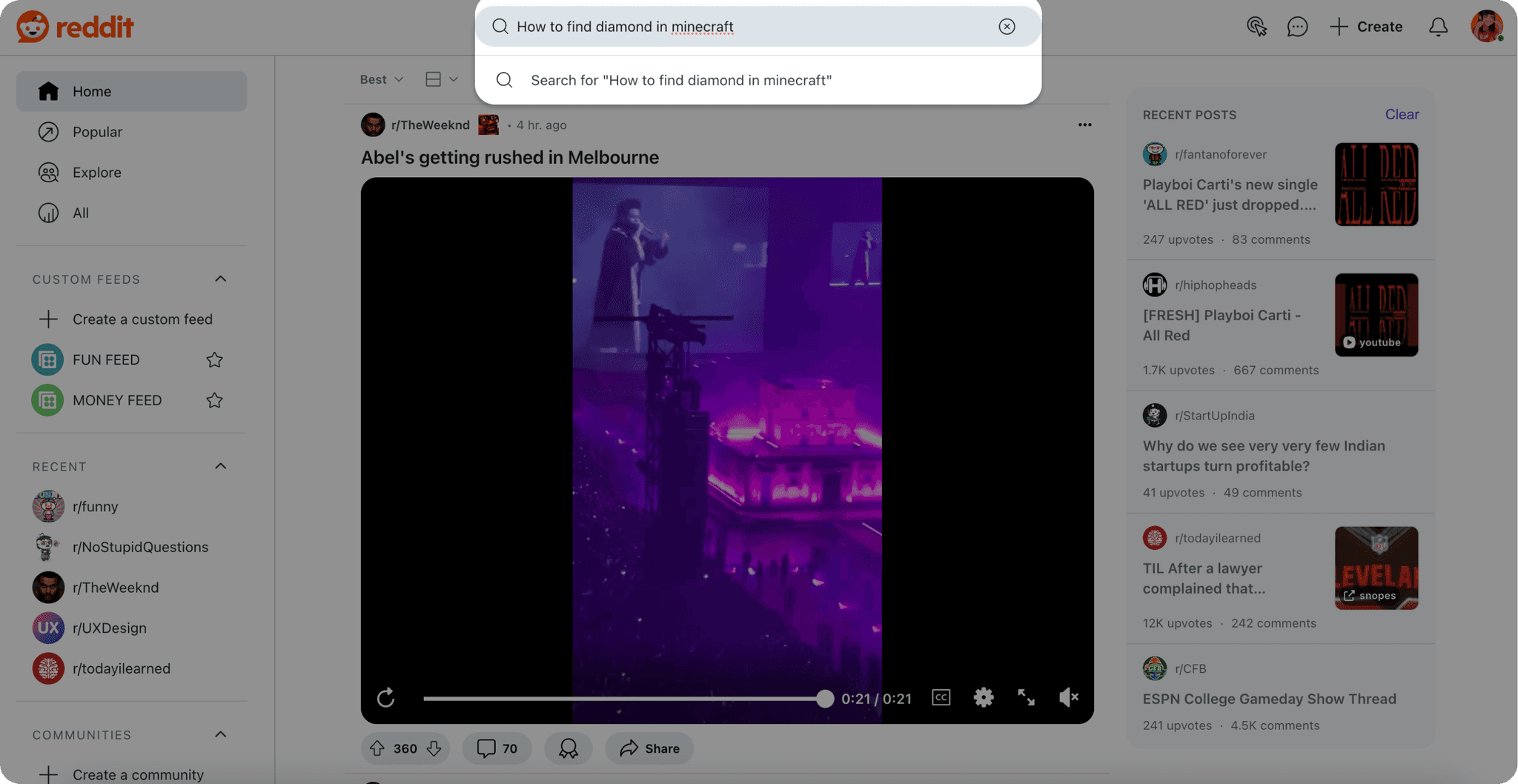Open the notifications bell
This screenshot has width=1518, height=784.
click(x=1438, y=27)
